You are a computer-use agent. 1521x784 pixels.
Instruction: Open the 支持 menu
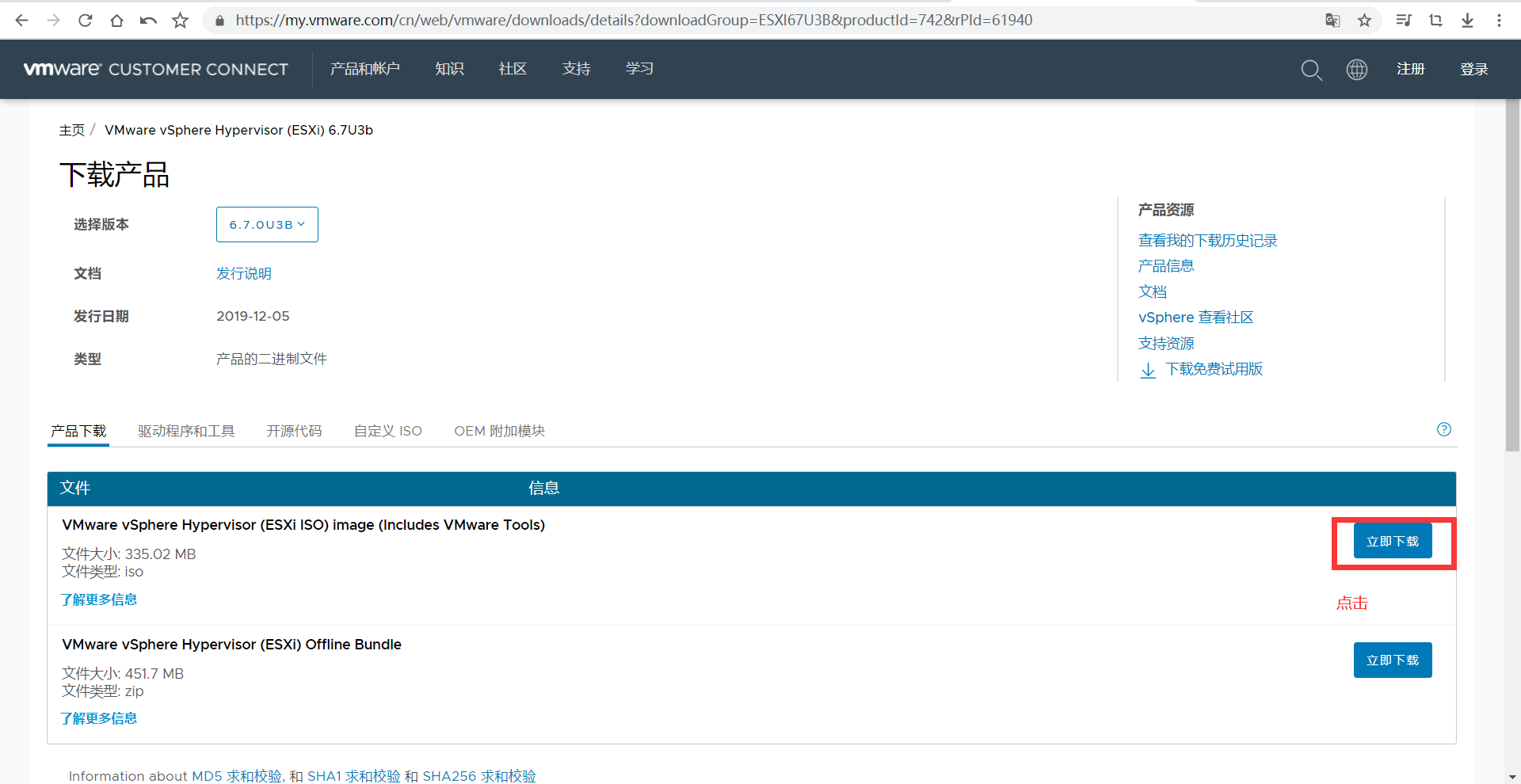pos(576,69)
